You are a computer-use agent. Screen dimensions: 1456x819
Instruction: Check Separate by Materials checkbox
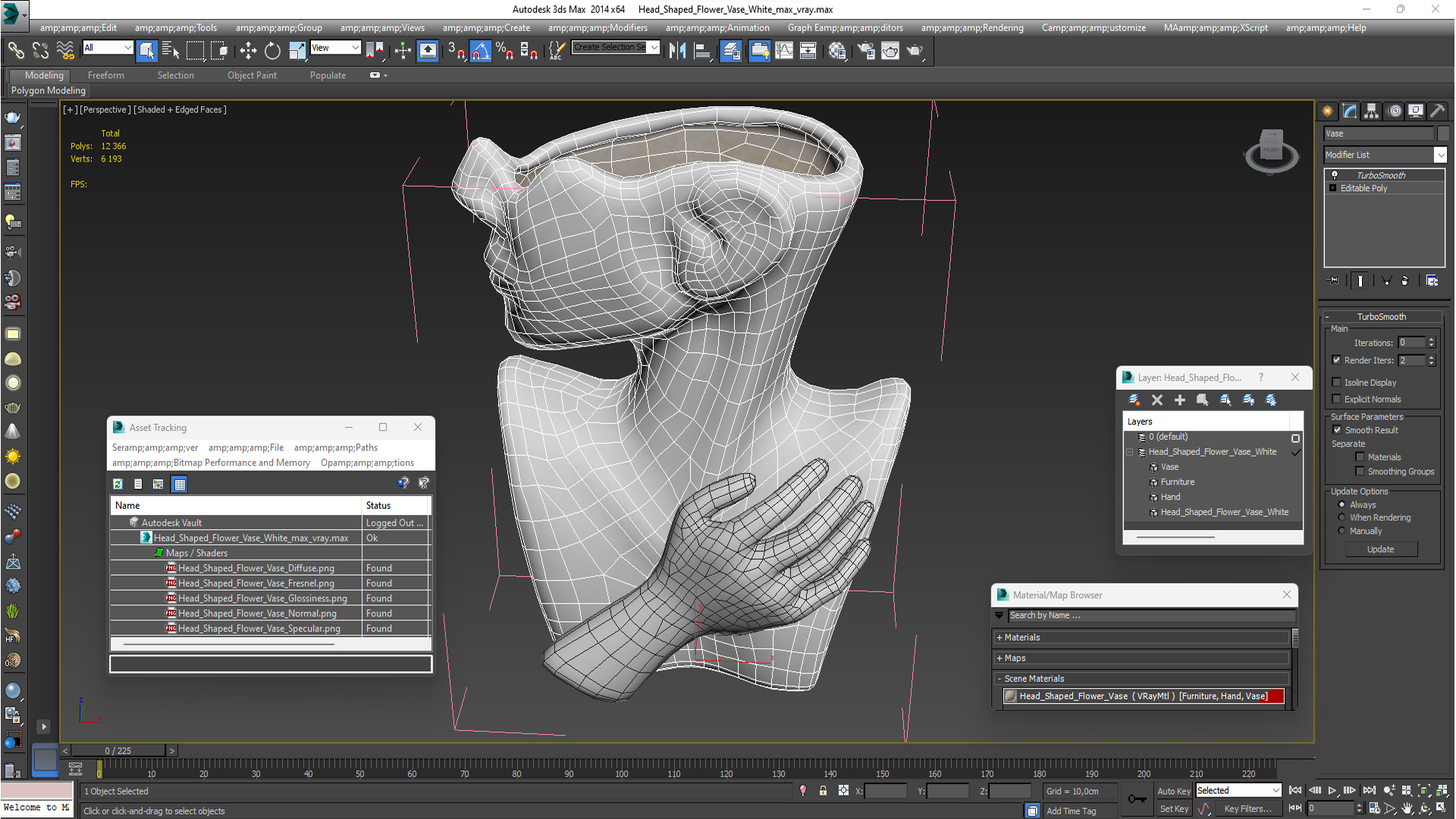point(1360,457)
